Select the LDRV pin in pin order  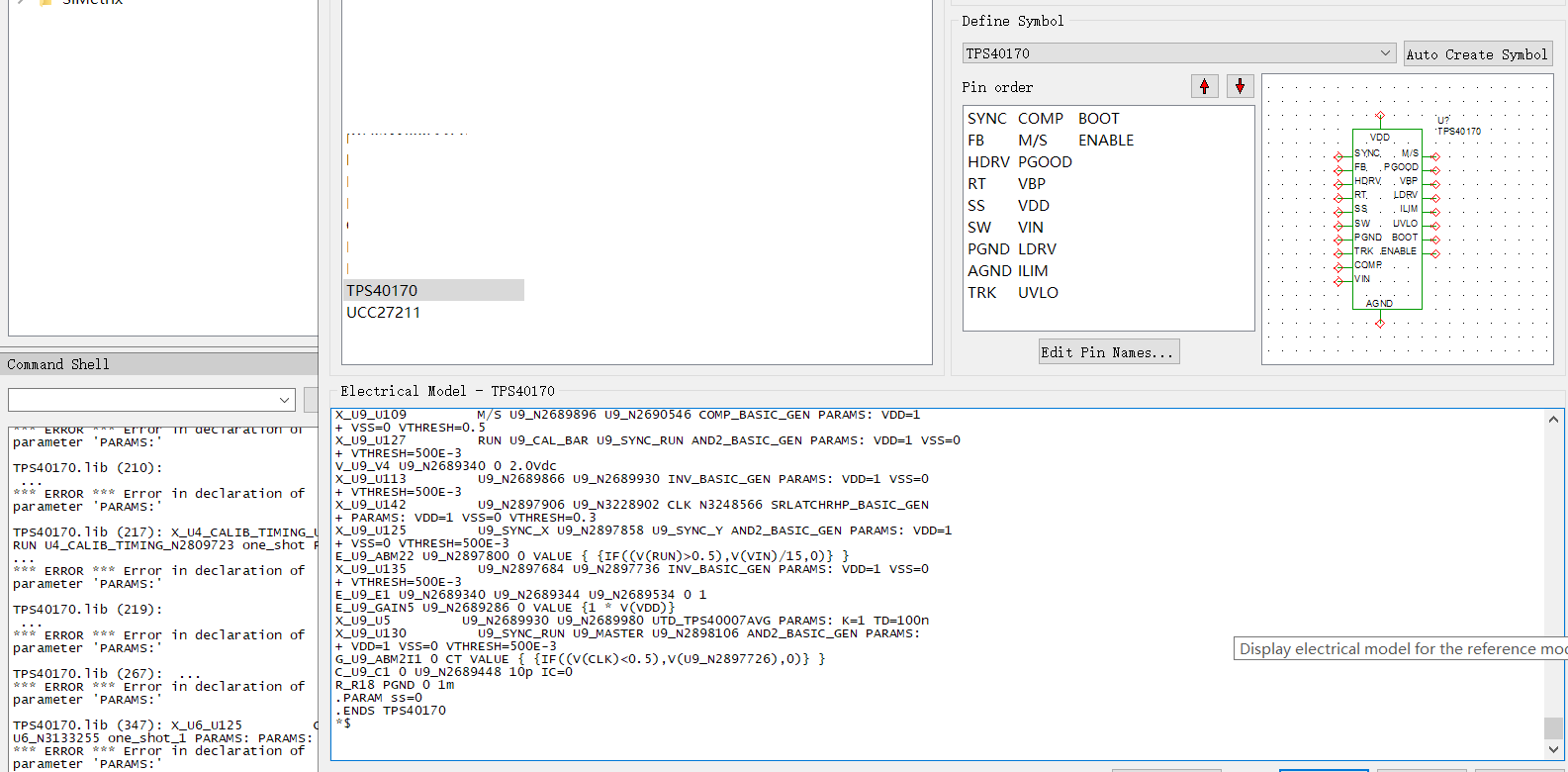click(x=1037, y=249)
